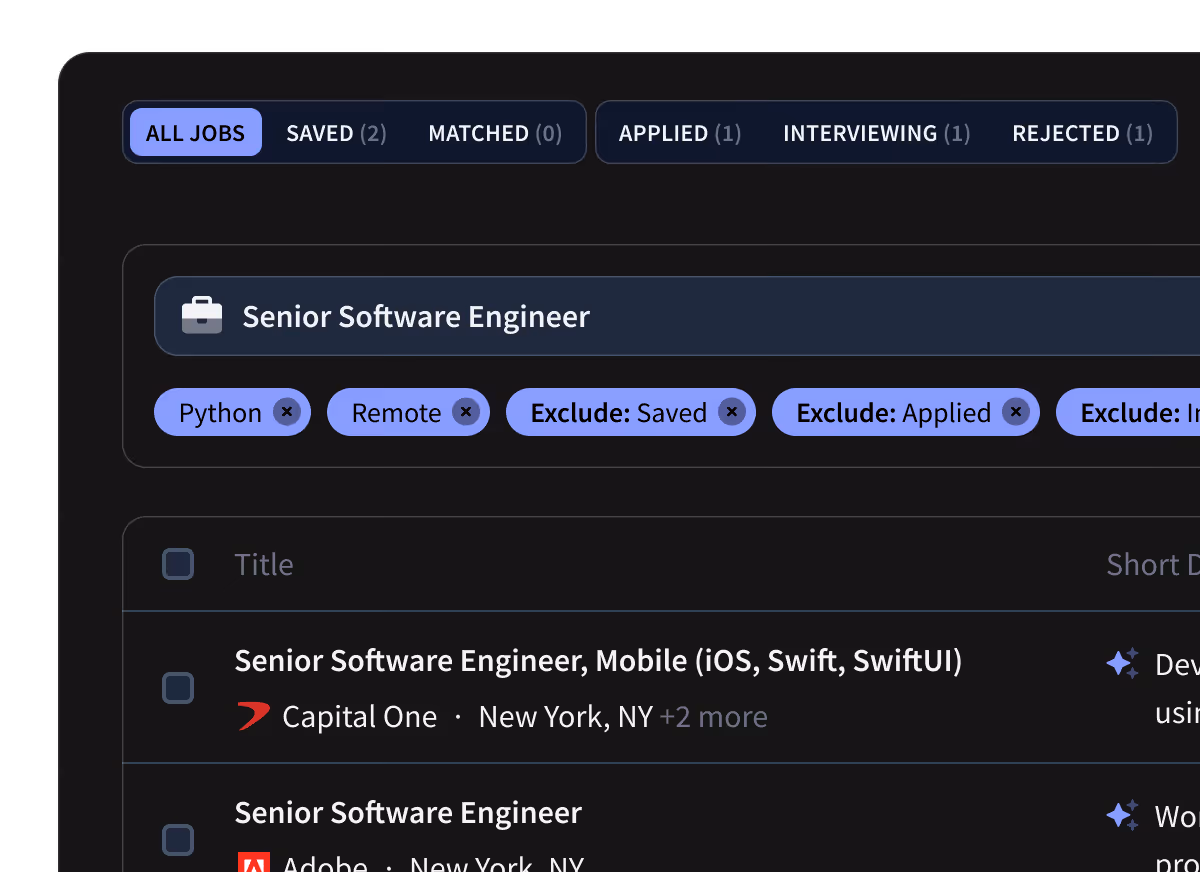Click the Exclude: Saved chip label
The height and width of the screenshot is (872, 1200).
[619, 413]
